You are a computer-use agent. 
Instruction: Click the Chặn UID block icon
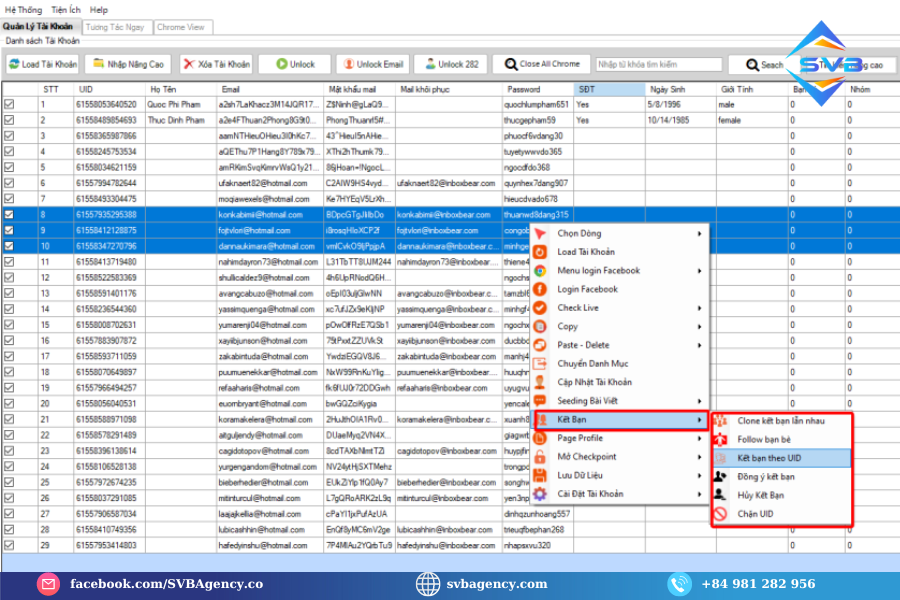pos(720,514)
